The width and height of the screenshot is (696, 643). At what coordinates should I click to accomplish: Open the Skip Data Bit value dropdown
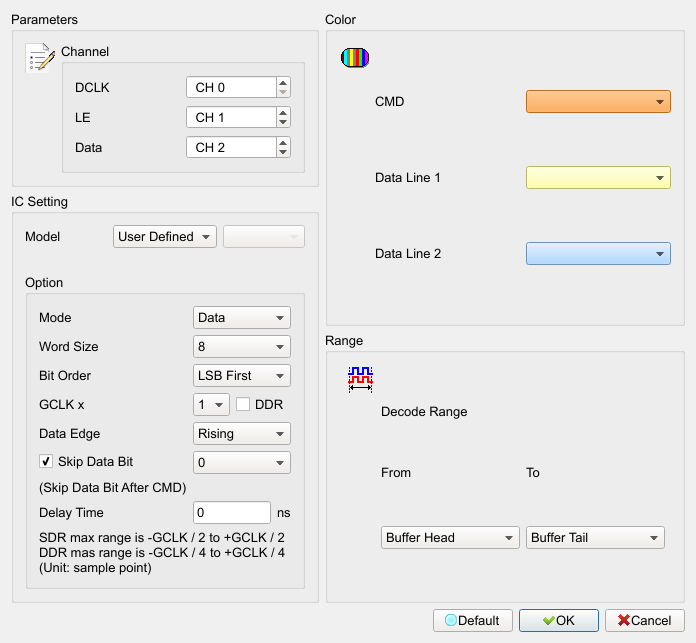(242, 463)
